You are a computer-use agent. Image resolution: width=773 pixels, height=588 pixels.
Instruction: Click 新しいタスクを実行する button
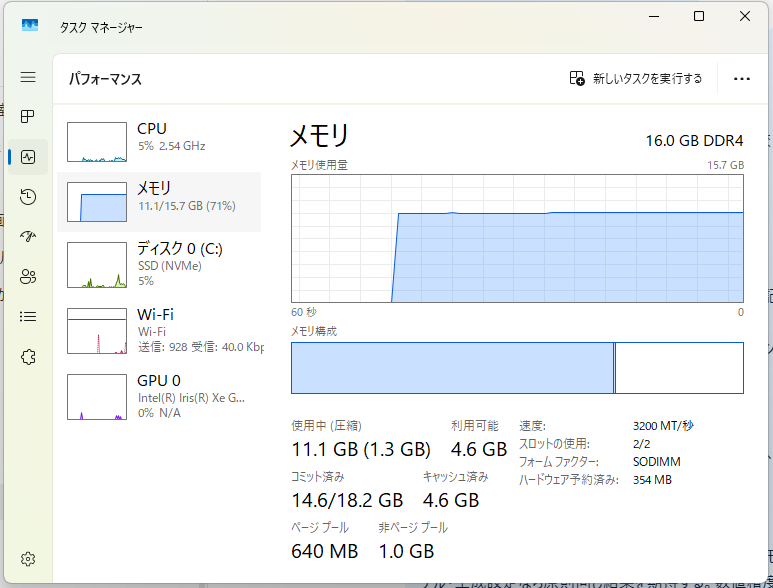point(635,78)
